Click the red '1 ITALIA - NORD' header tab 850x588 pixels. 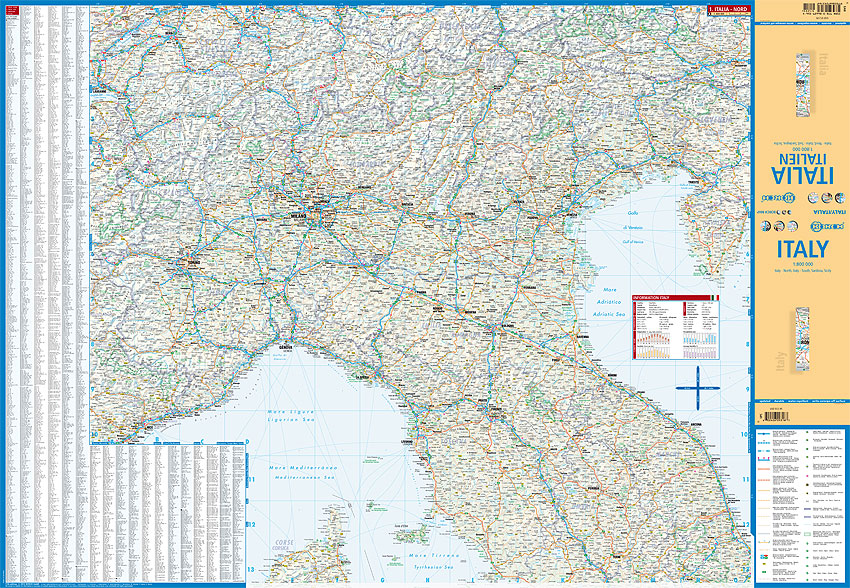[x=727, y=8]
